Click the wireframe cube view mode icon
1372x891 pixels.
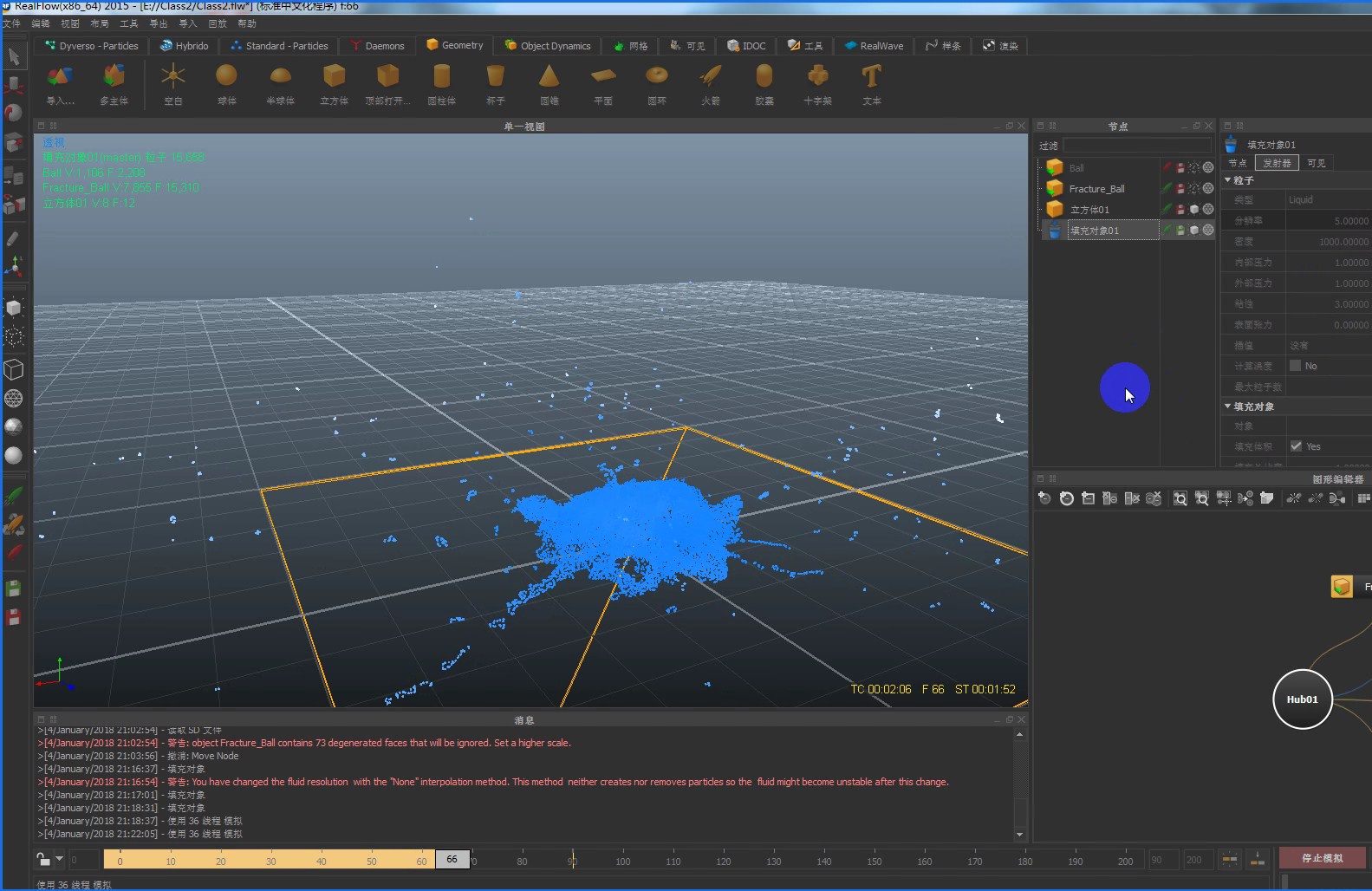14,369
